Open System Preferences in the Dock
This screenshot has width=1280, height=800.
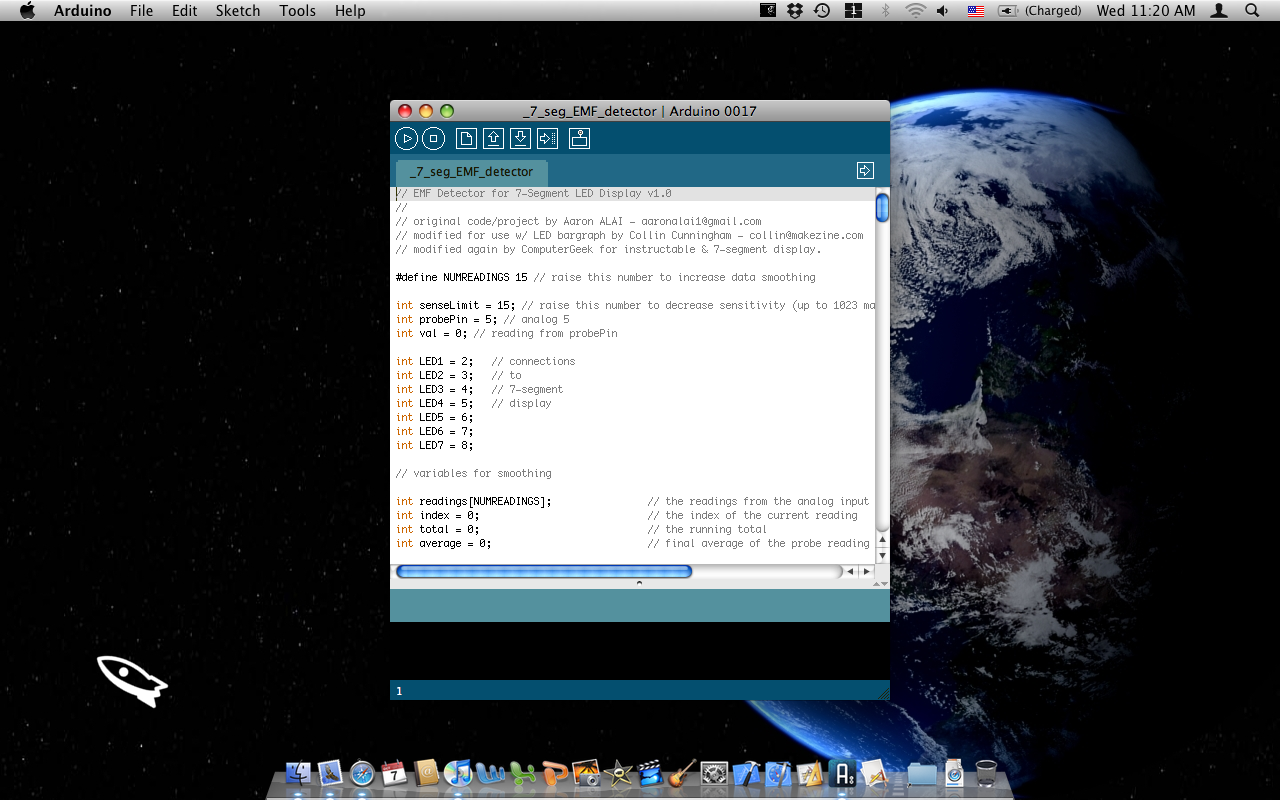click(714, 773)
